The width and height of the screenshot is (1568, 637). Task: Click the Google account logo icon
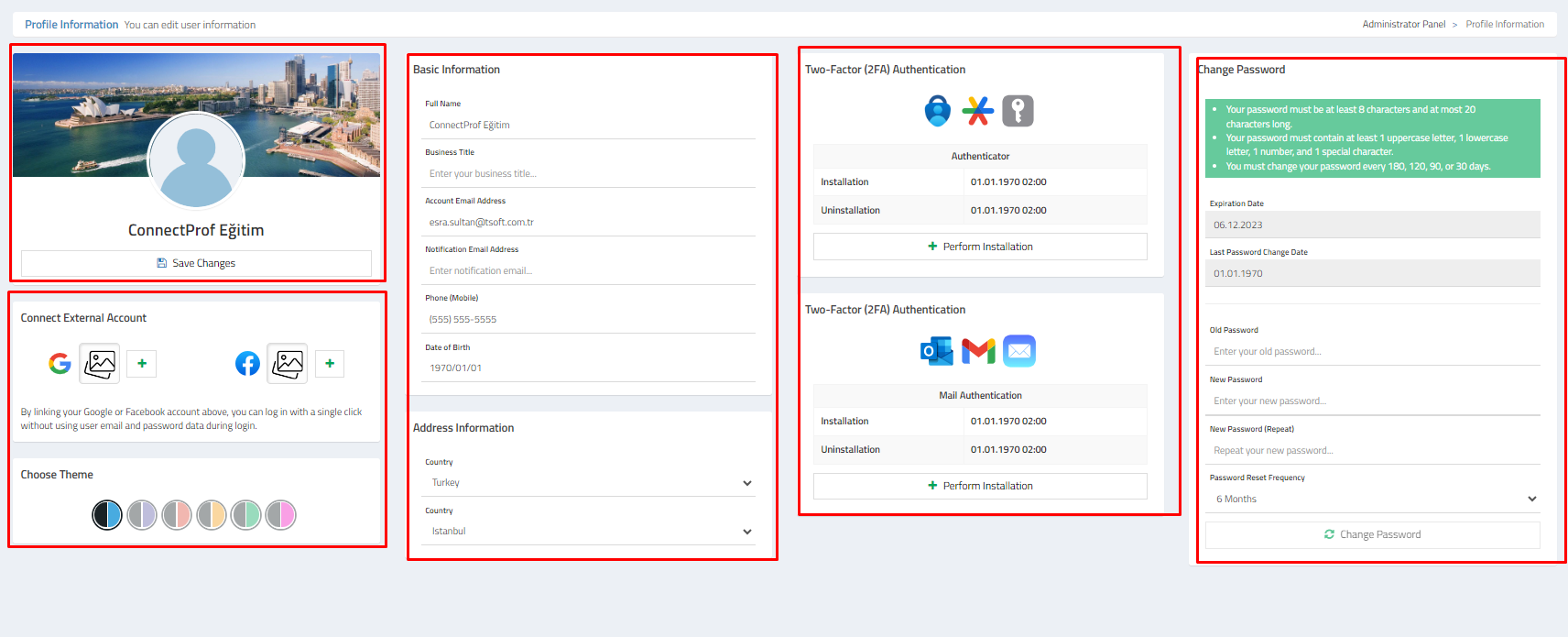(60, 364)
